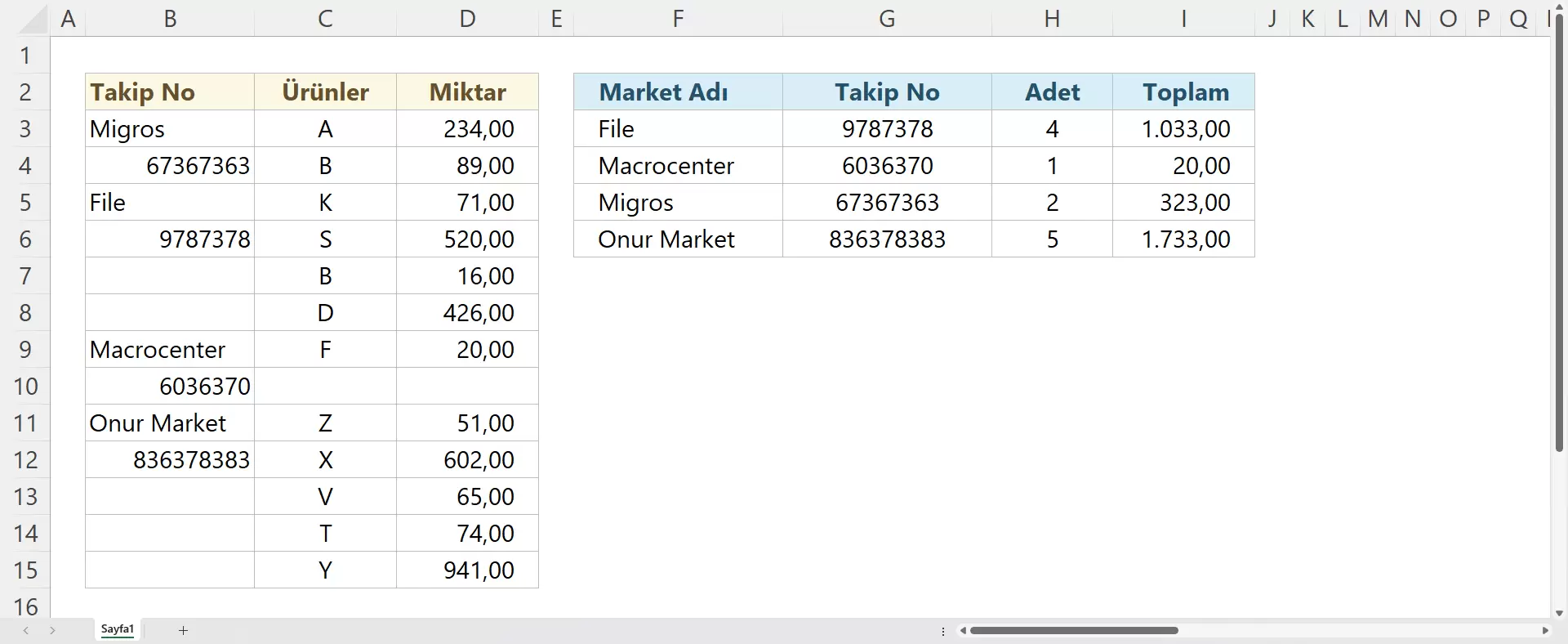Select the Market Adı header cell

[x=678, y=92]
